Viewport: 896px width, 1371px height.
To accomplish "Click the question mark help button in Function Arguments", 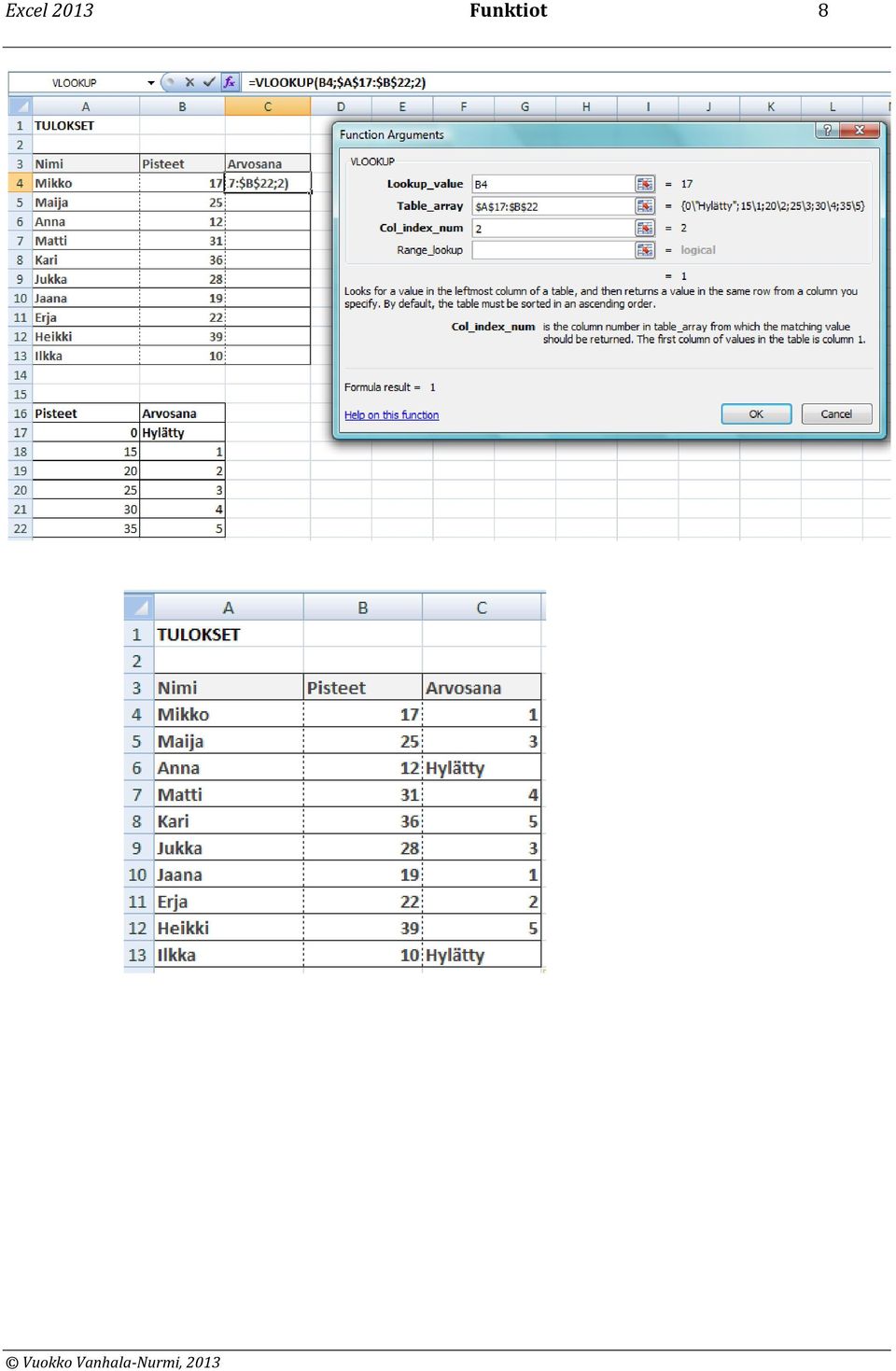I will [x=827, y=131].
